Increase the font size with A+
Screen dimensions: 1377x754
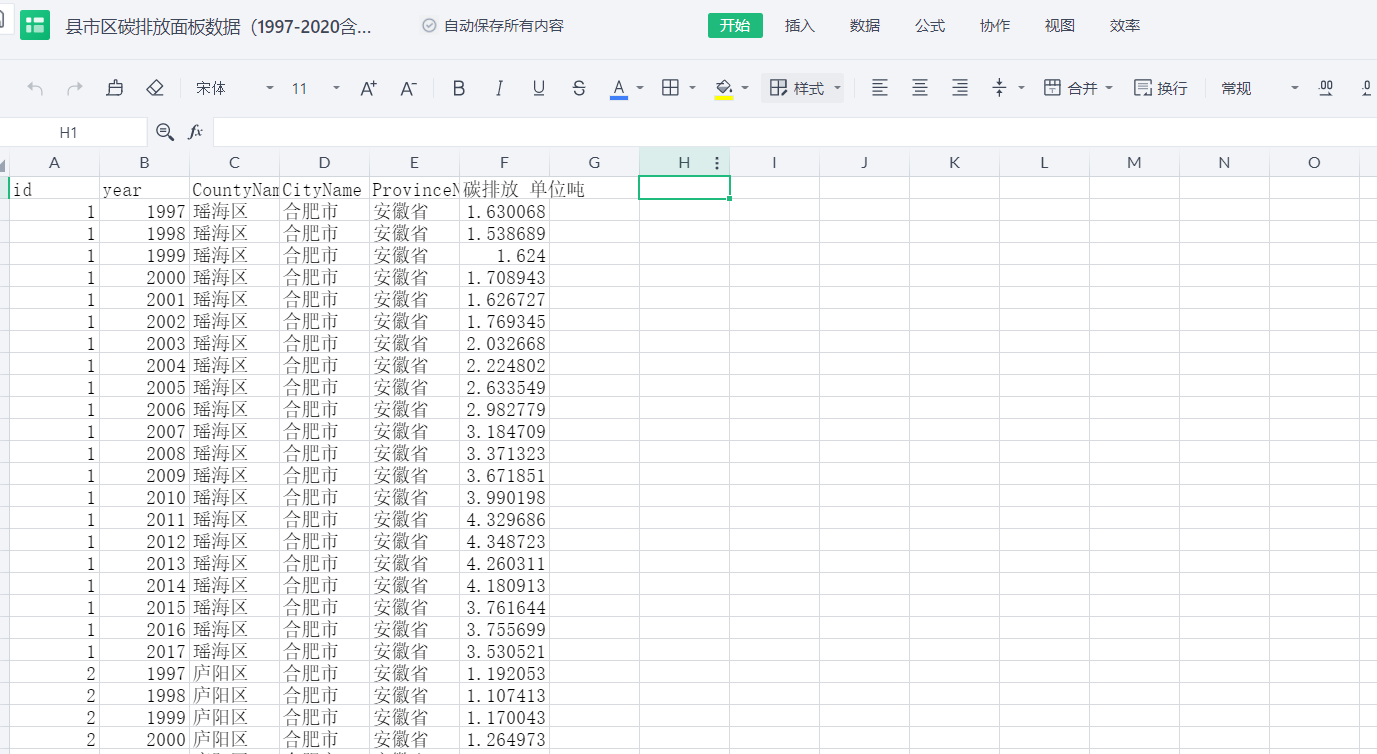[x=368, y=88]
